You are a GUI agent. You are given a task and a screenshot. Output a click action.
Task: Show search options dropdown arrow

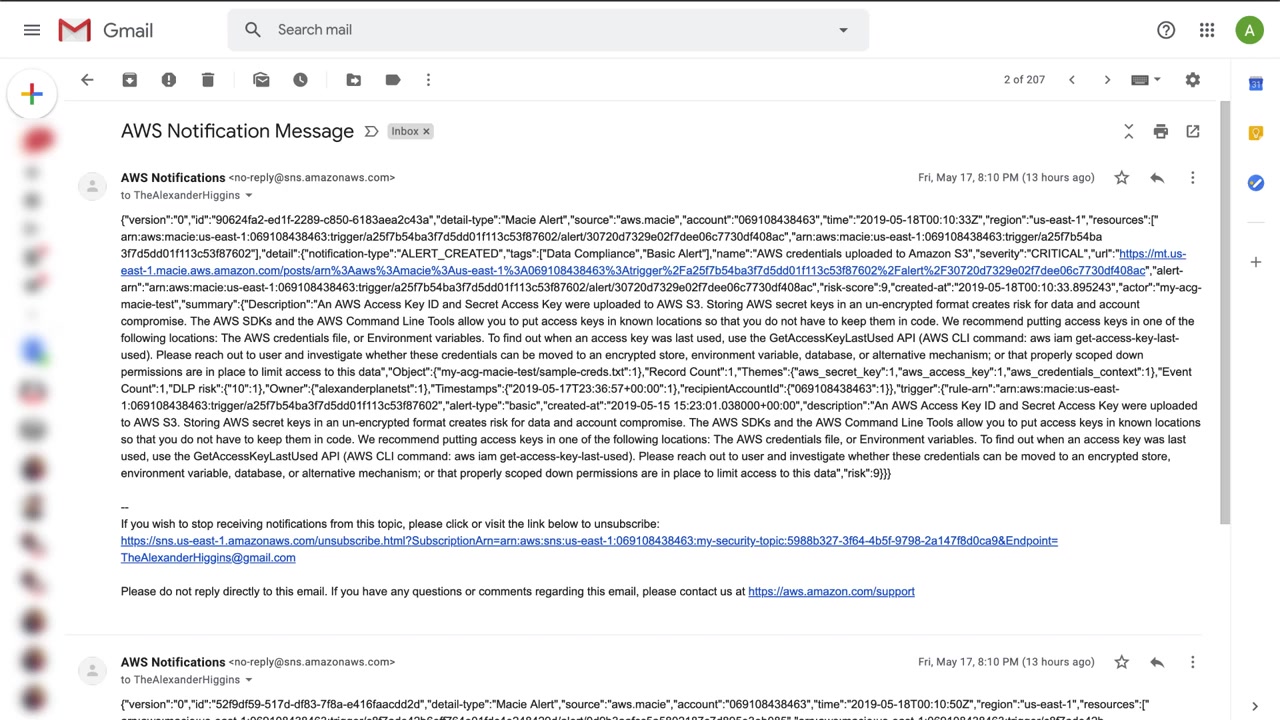point(843,30)
